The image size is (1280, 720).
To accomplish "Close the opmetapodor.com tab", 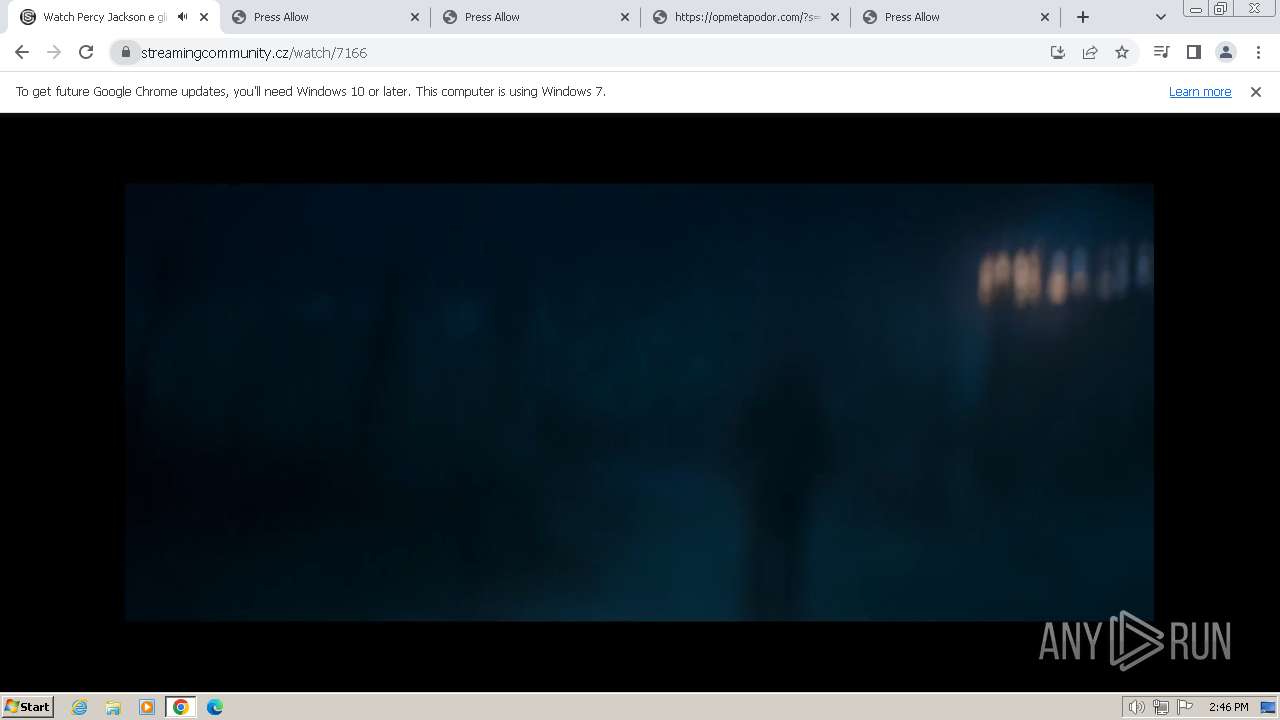I will (x=835, y=17).
